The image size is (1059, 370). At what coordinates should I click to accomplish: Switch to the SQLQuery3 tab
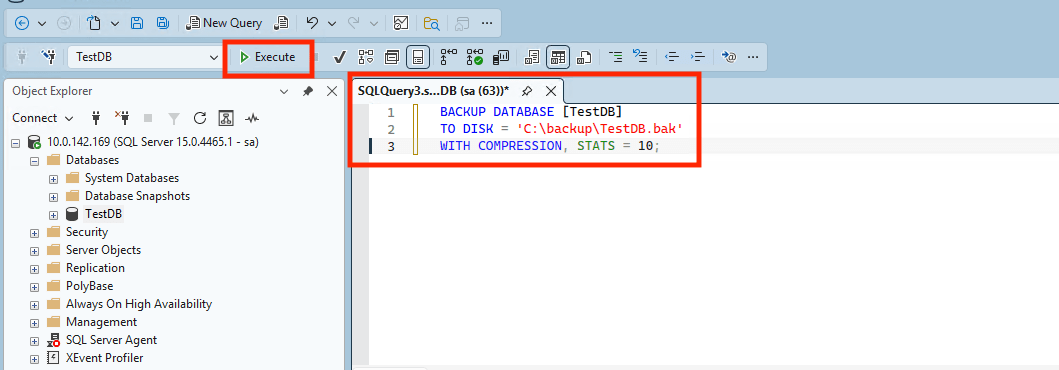433,90
